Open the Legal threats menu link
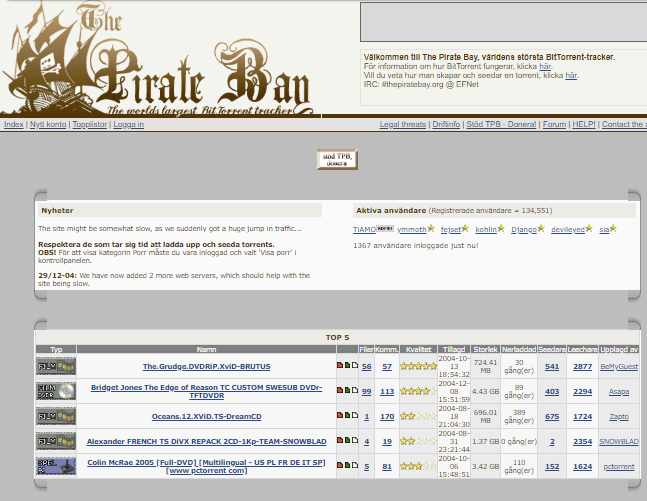This screenshot has height=501, width=647. pyautogui.click(x=403, y=124)
